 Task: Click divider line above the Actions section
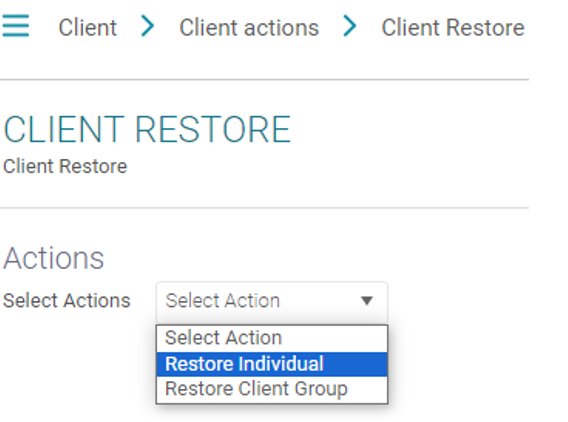(264, 208)
